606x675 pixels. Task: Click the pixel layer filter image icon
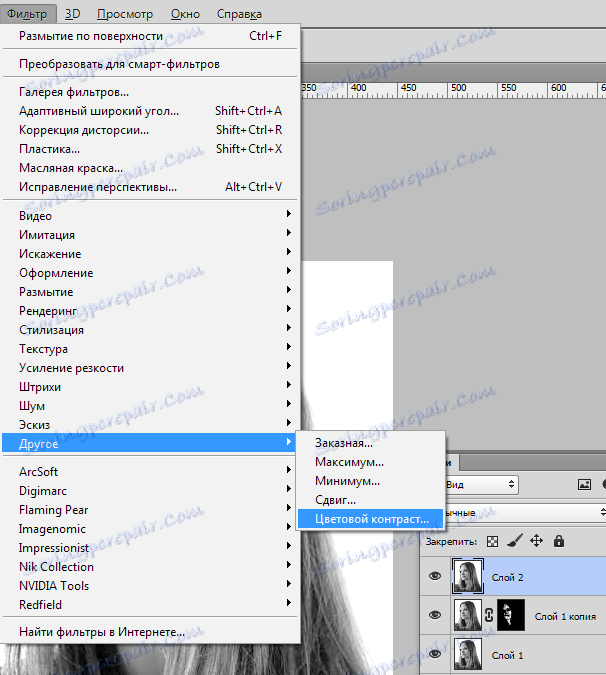[584, 484]
